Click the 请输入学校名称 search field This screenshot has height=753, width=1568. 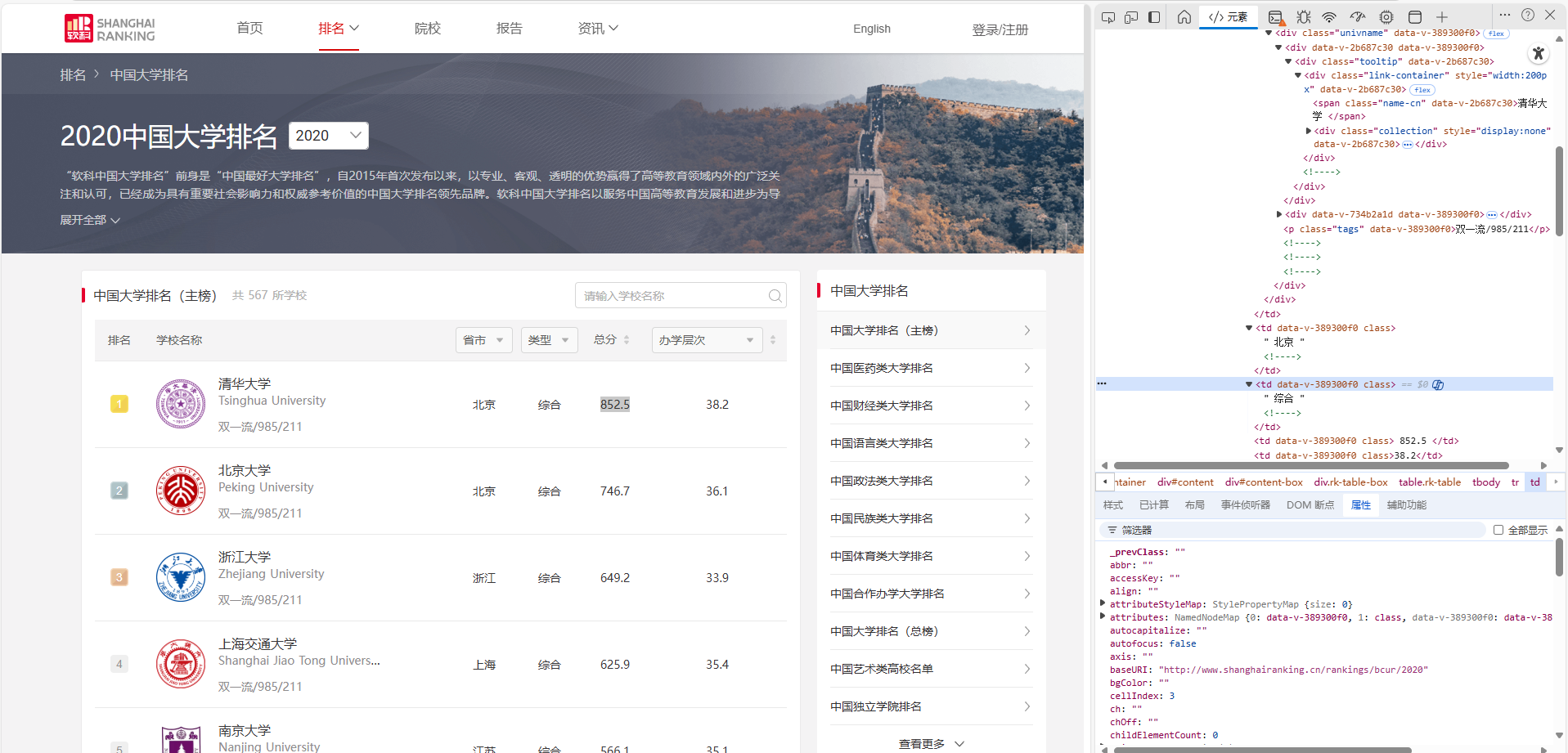point(681,296)
